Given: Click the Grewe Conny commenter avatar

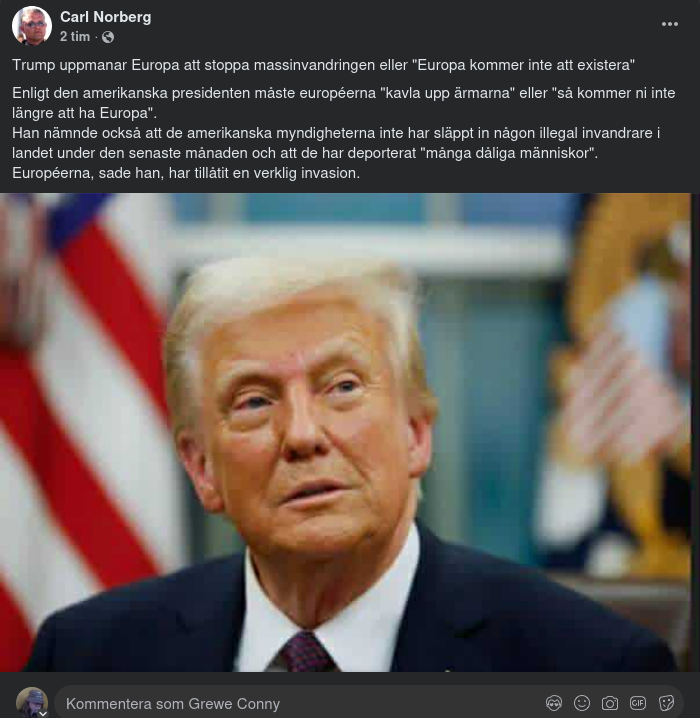Looking at the screenshot, I should pos(32,702).
